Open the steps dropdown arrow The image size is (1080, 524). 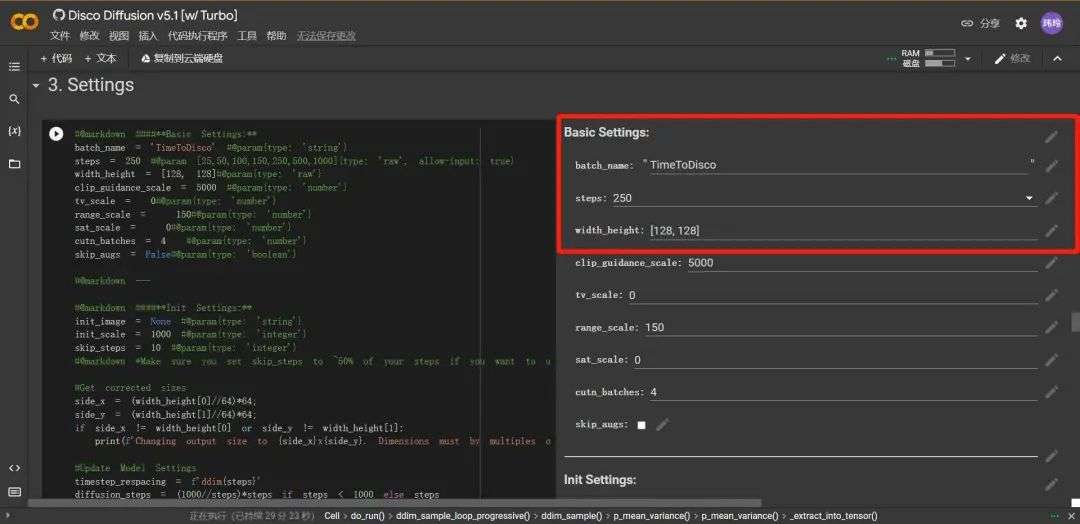tap(1029, 198)
